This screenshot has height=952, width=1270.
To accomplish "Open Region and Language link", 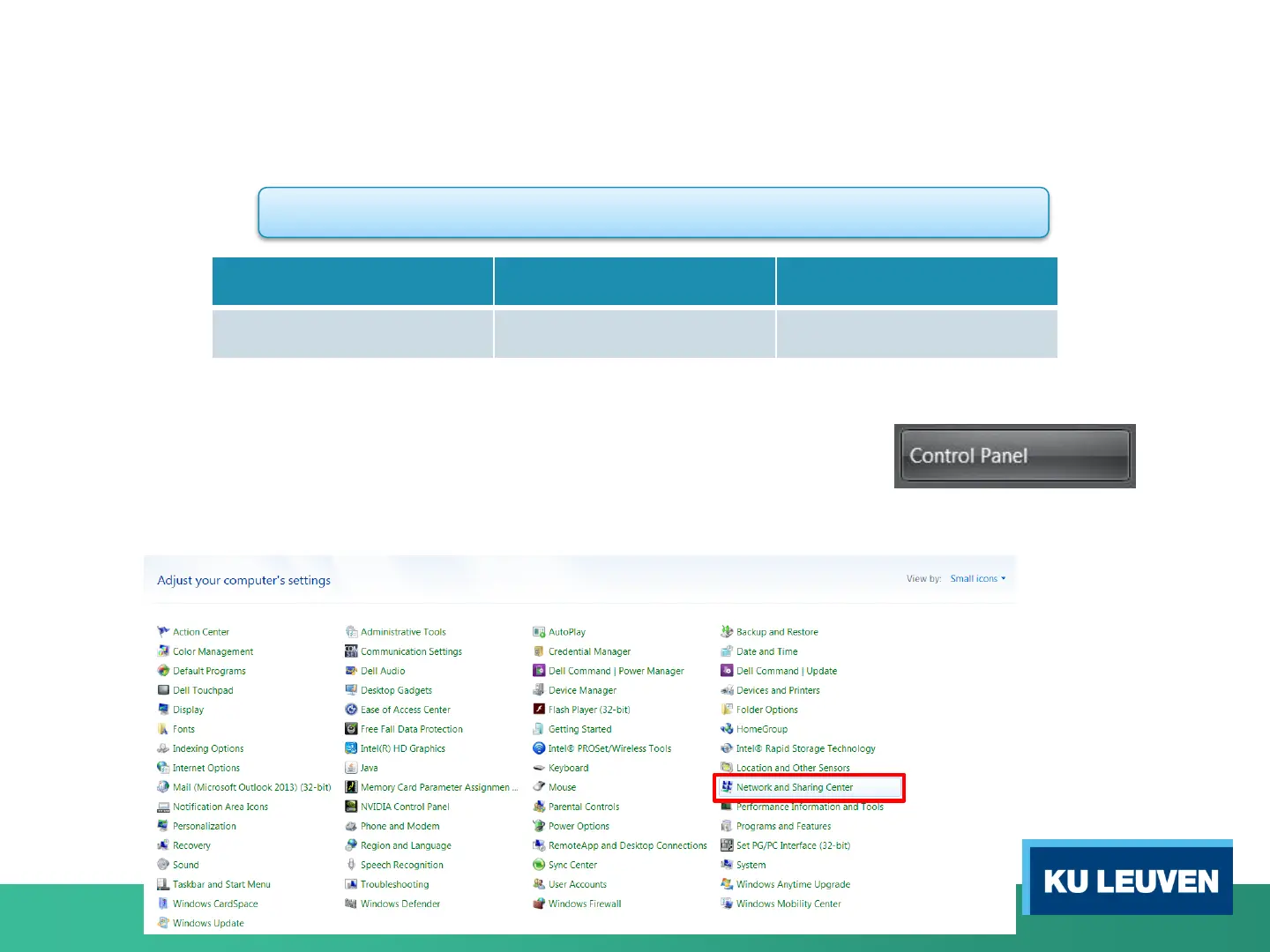I will pyautogui.click(x=406, y=845).
